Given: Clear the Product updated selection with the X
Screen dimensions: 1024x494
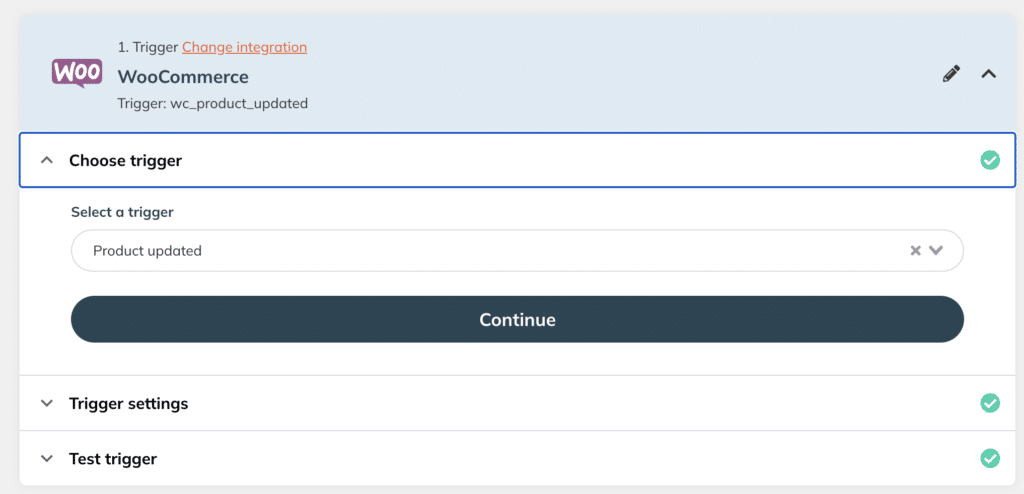Looking at the screenshot, I should [x=916, y=250].
